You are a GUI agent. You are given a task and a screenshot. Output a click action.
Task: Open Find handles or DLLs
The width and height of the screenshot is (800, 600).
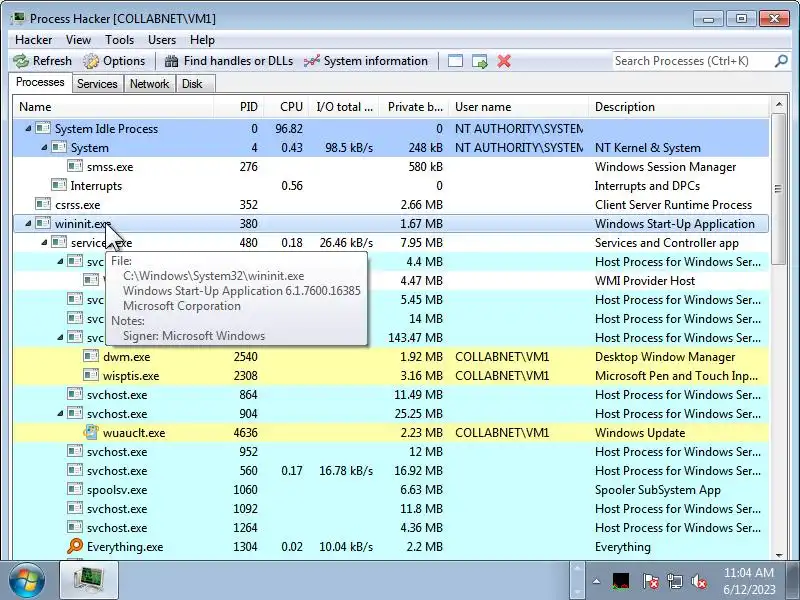point(229,61)
